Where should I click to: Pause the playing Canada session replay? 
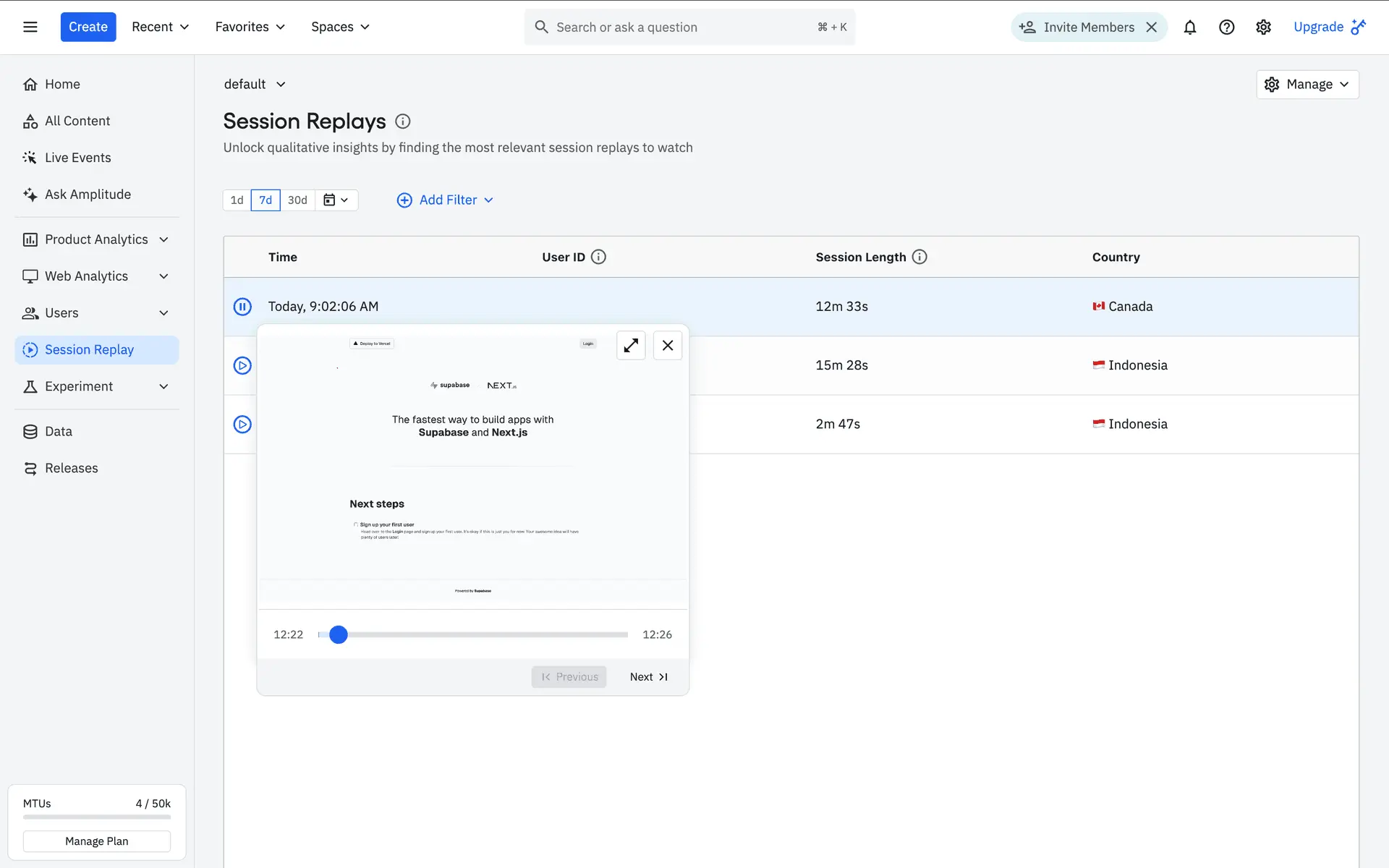(242, 307)
